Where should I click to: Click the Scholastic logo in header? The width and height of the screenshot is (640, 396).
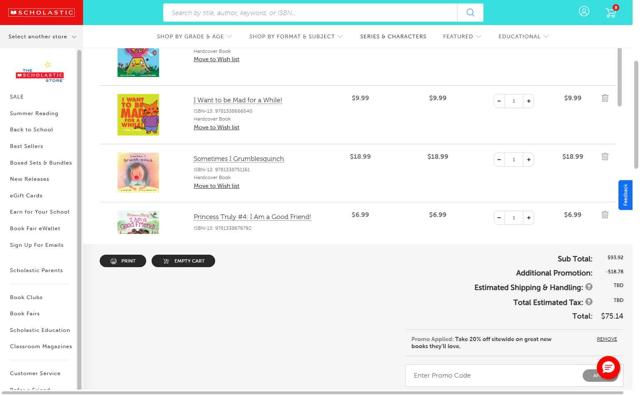tap(41, 13)
